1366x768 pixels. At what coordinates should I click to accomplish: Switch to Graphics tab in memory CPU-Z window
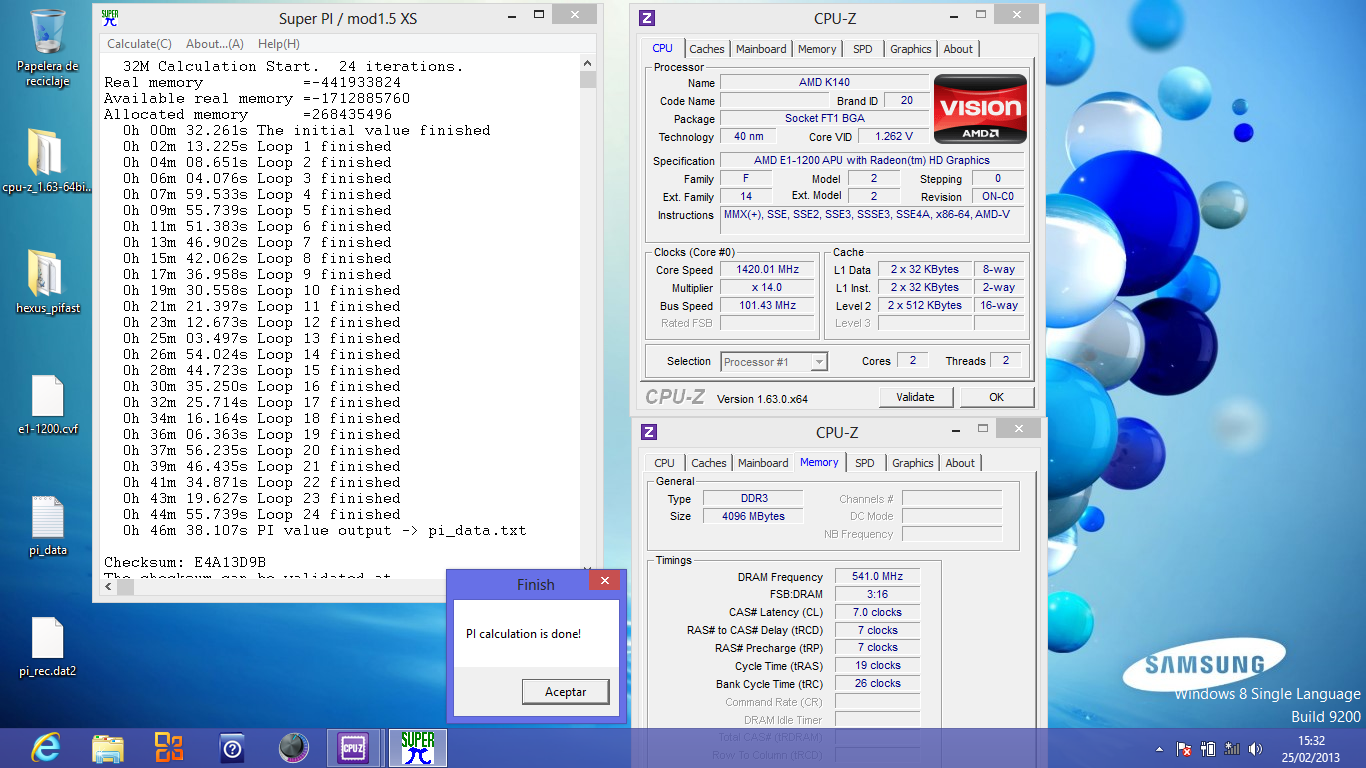(x=913, y=463)
